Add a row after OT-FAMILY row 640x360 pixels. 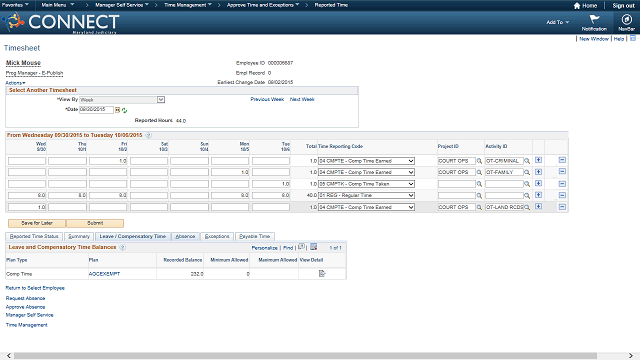pos(538,171)
